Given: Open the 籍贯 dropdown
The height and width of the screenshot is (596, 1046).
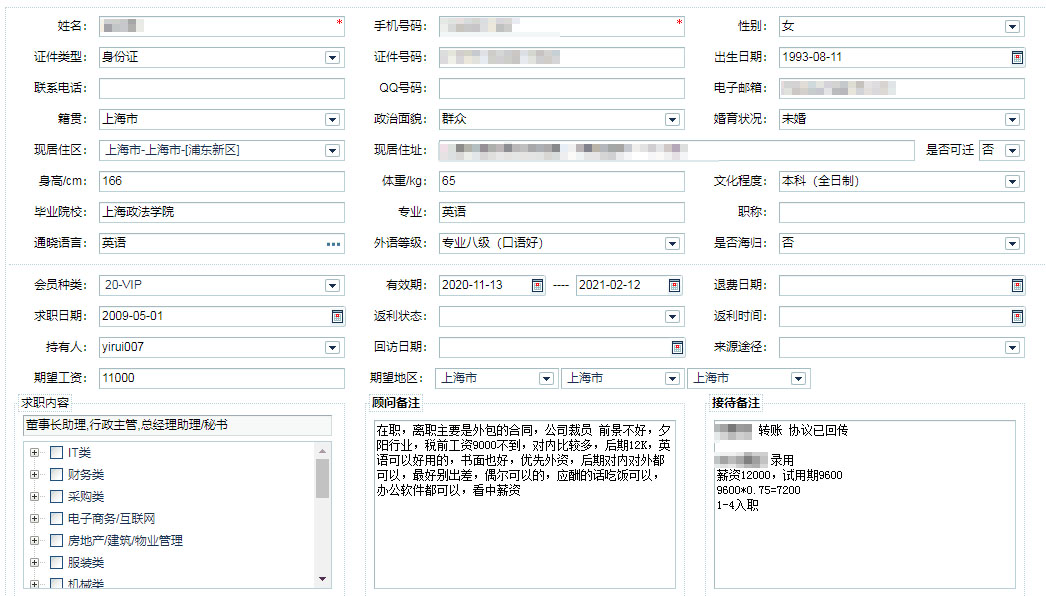Looking at the screenshot, I should click(x=332, y=119).
